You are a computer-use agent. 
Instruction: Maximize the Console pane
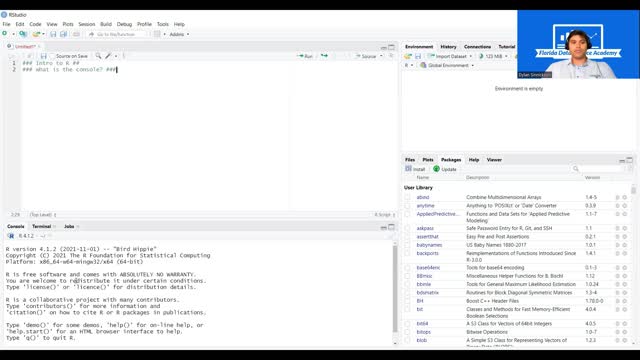point(391,227)
